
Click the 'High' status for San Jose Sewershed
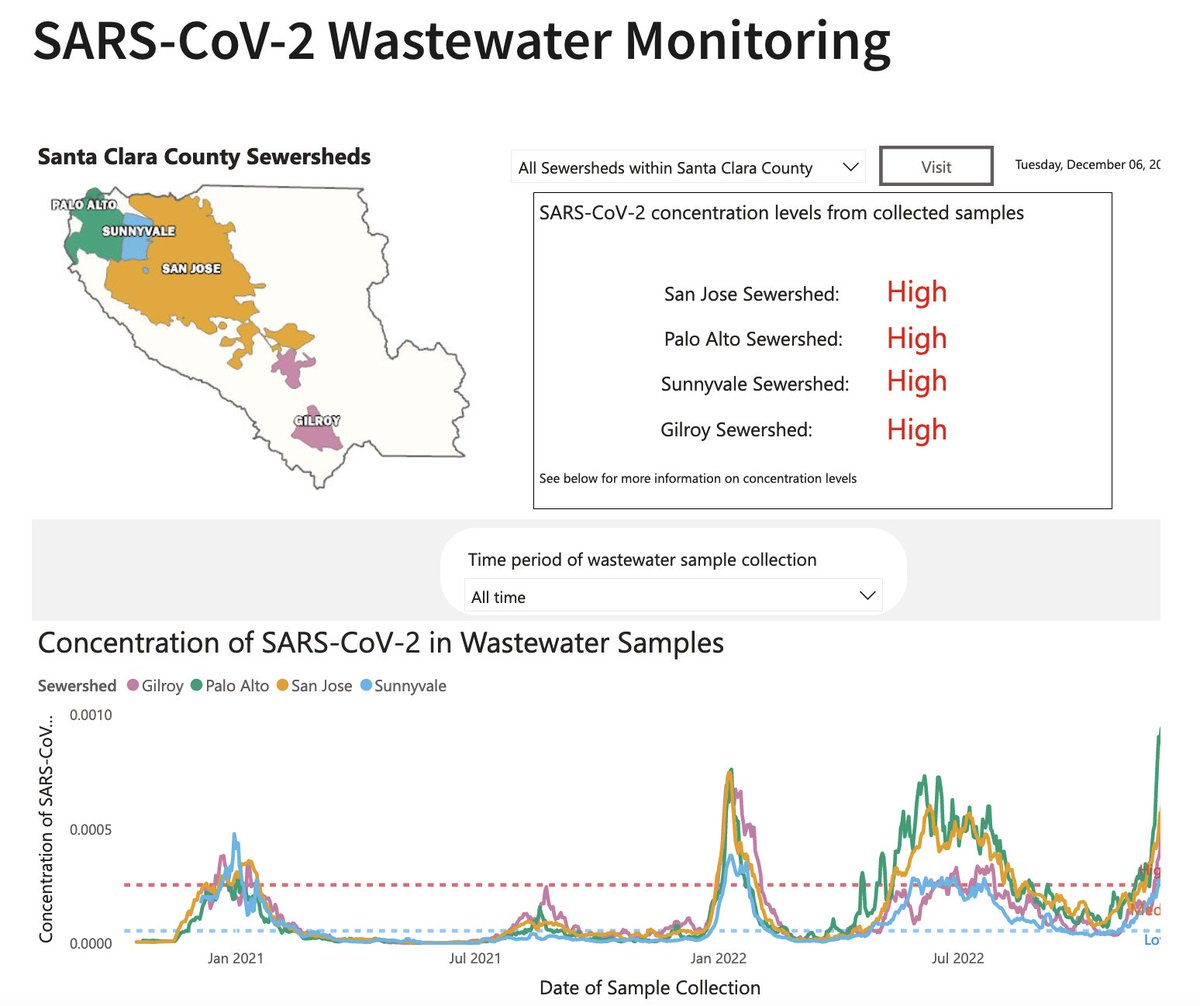915,293
